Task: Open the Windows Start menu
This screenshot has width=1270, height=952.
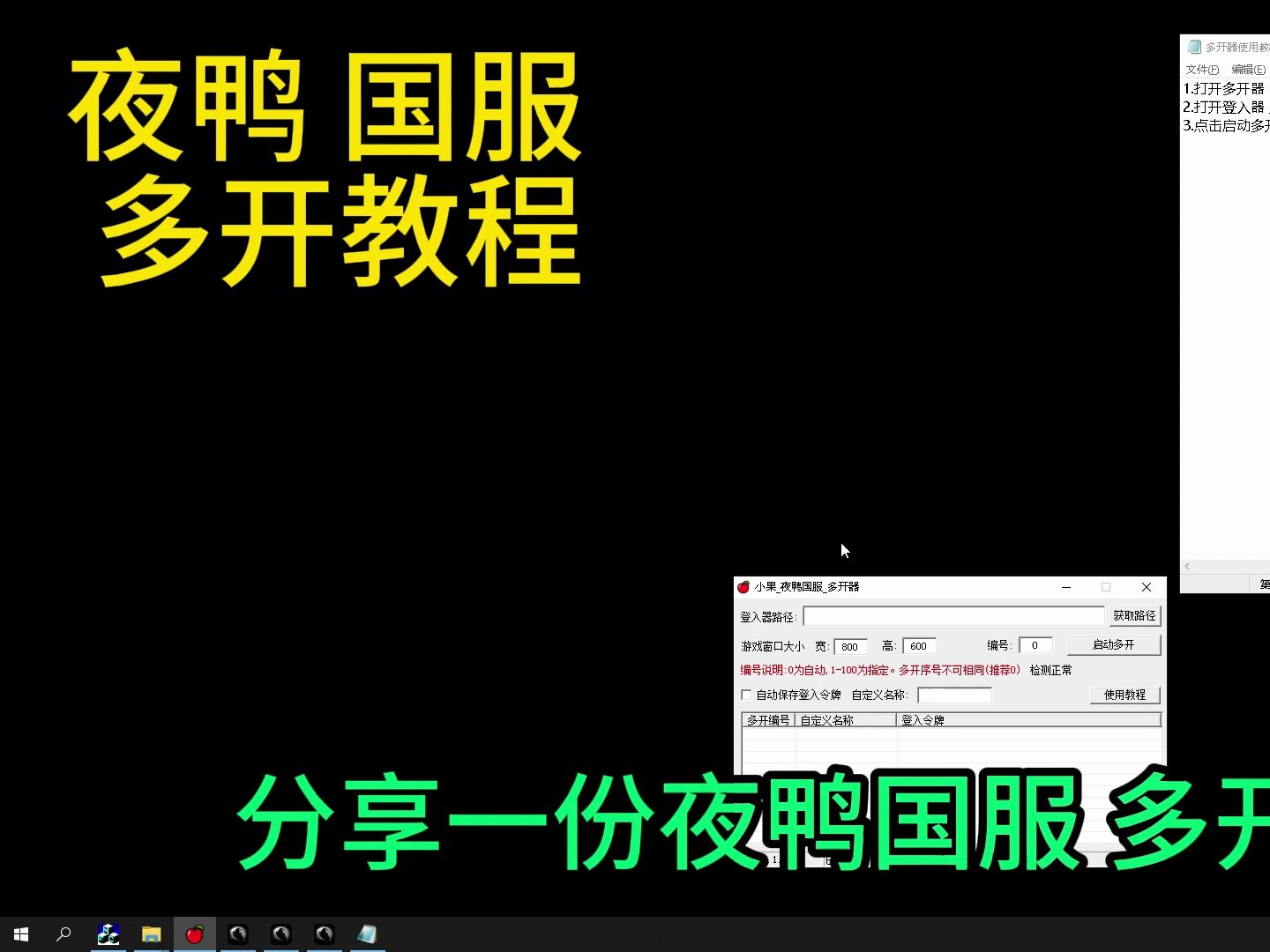Action: pos(21,933)
